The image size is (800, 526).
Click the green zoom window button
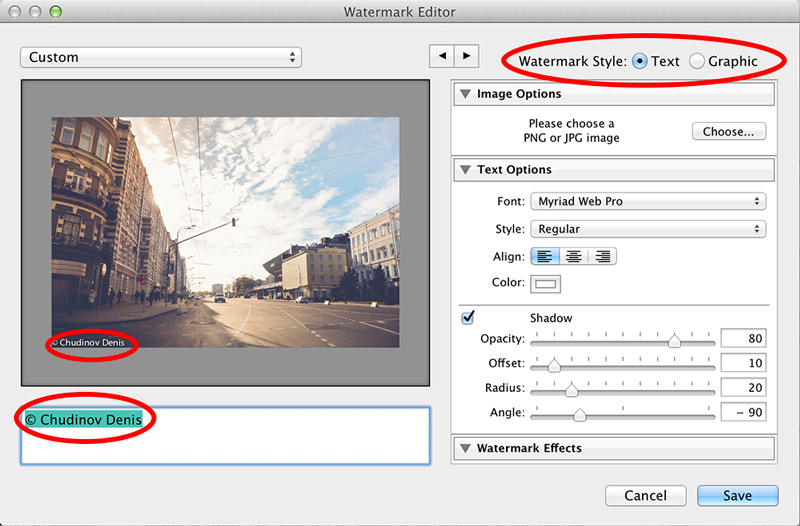point(55,12)
